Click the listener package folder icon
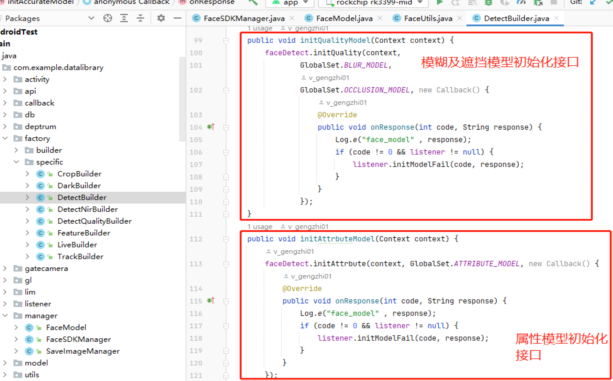The width and height of the screenshot is (613, 381). point(18,304)
